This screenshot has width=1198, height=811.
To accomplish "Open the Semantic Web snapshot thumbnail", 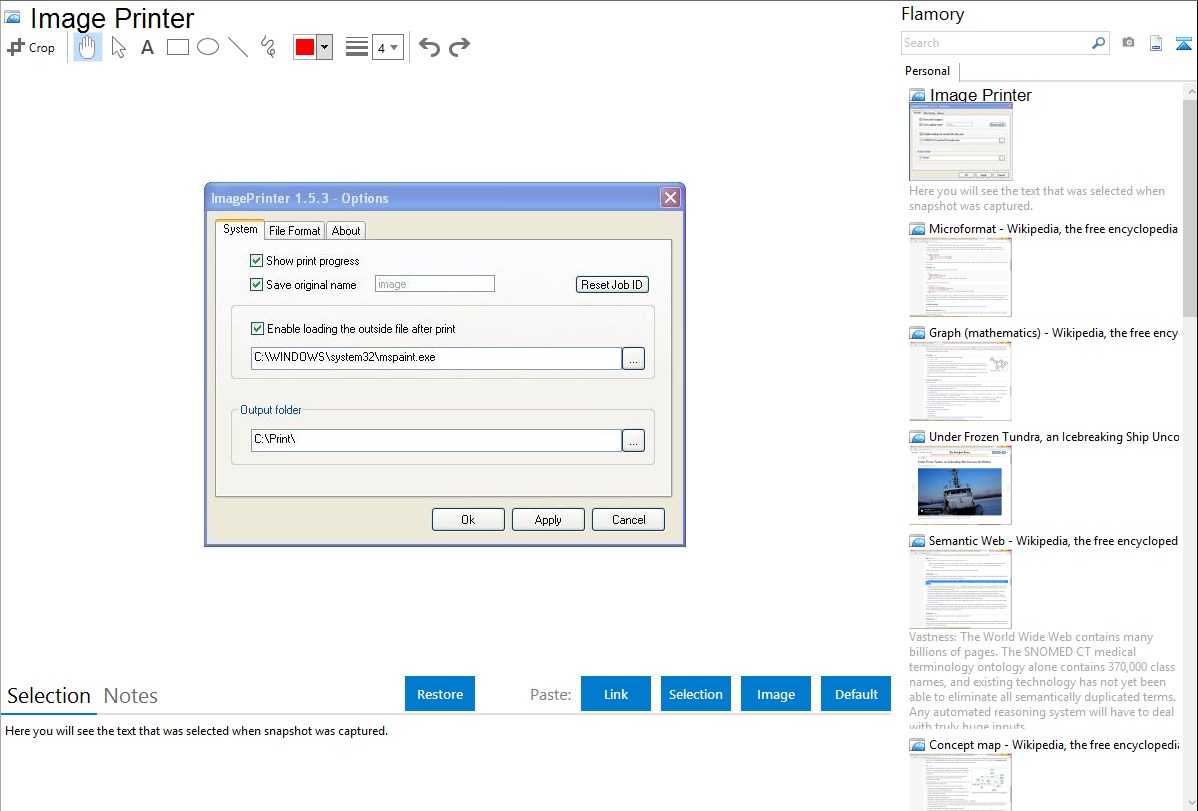I will pos(960,589).
